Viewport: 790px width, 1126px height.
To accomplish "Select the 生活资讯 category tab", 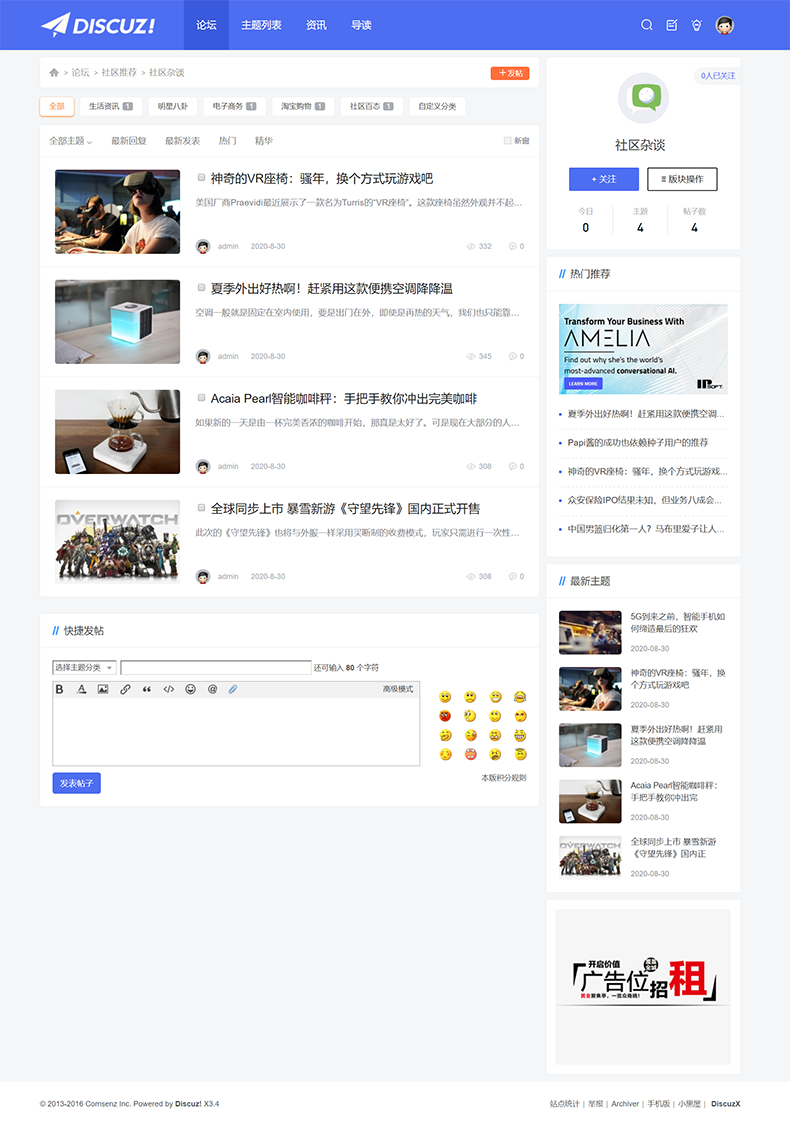I will coord(111,106).
